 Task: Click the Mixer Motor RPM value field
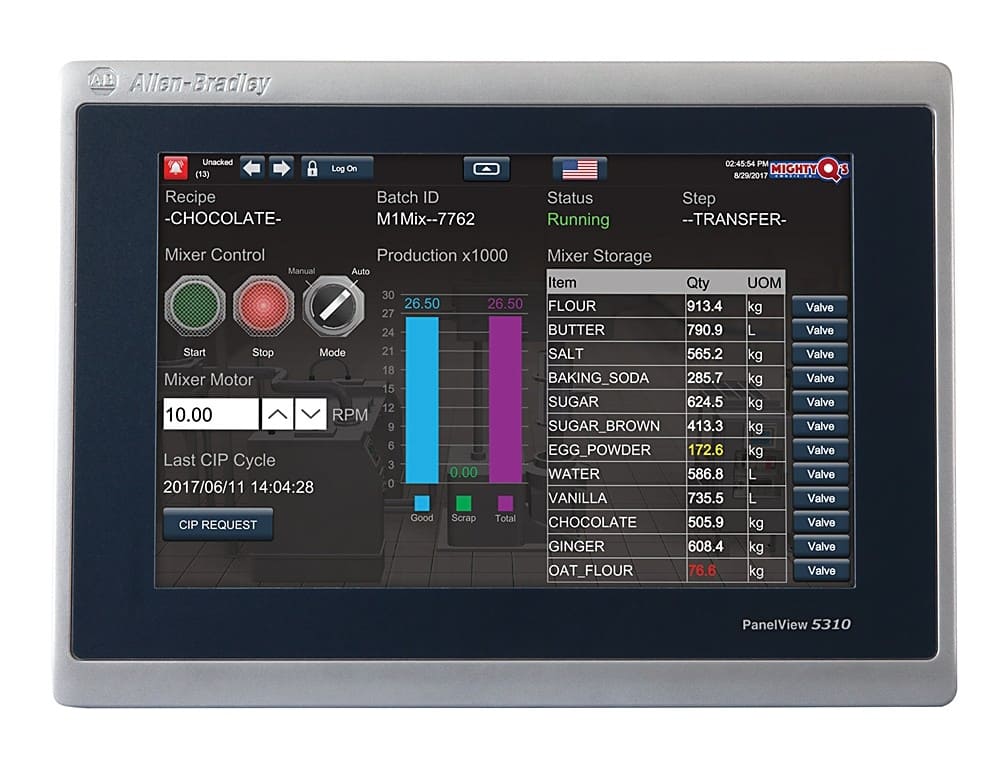(211, 414)
